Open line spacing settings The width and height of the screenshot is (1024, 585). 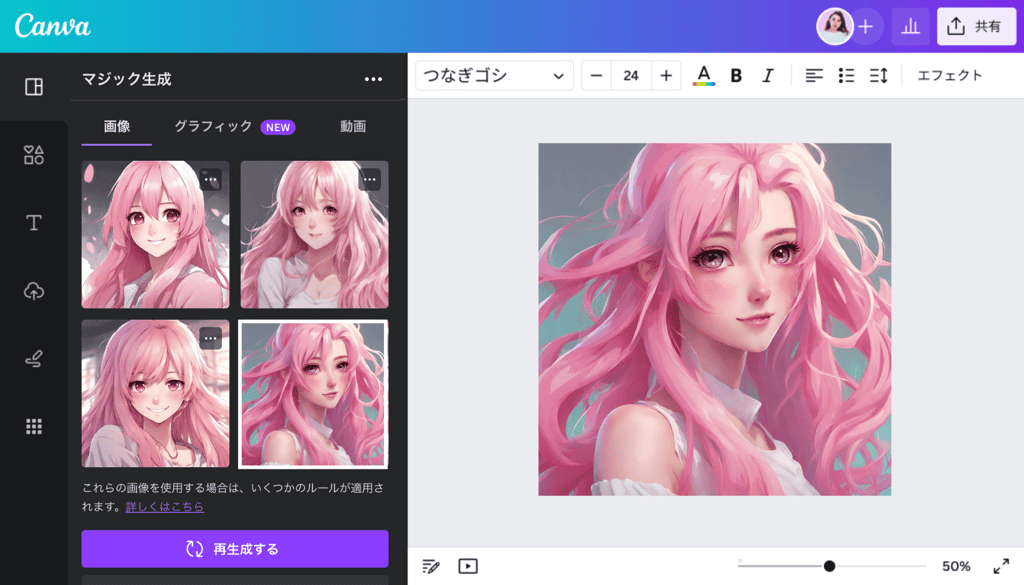(878, 76)
